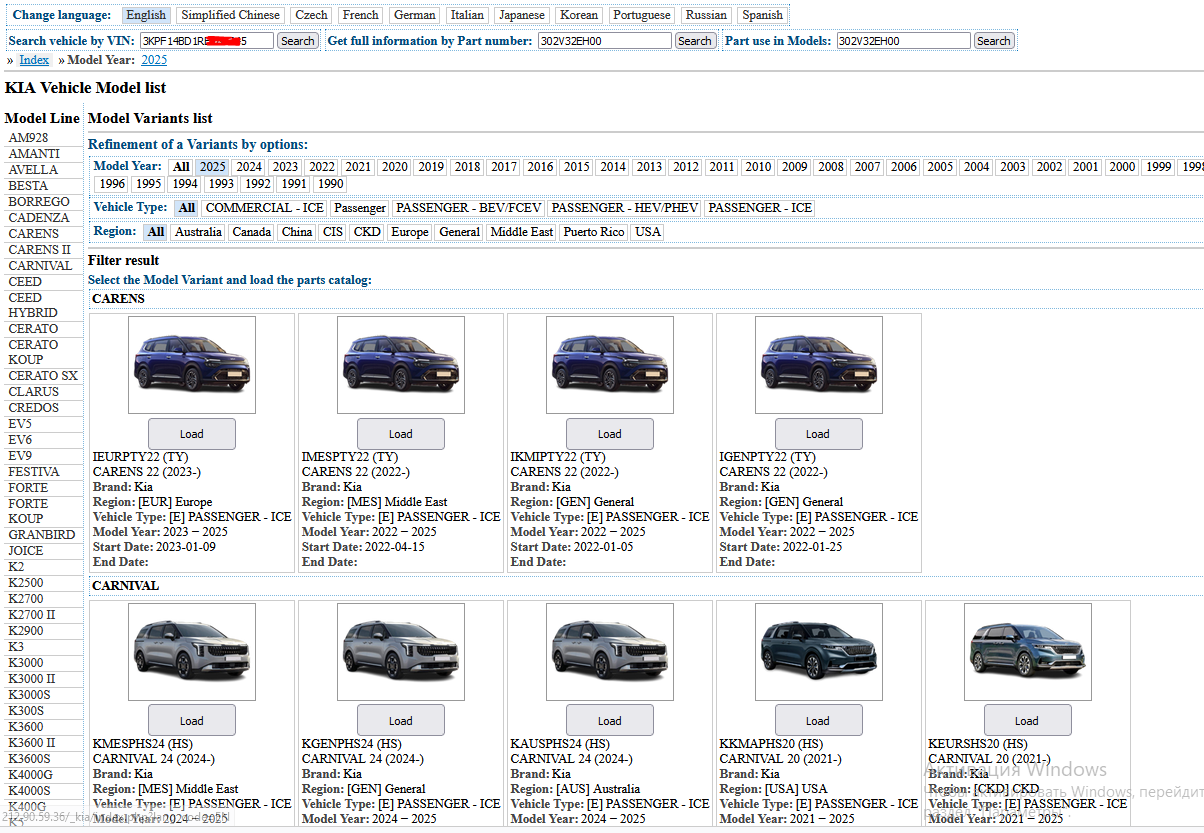
Task: Select CLARUS in Model Line list
Action: pos(33,392)
